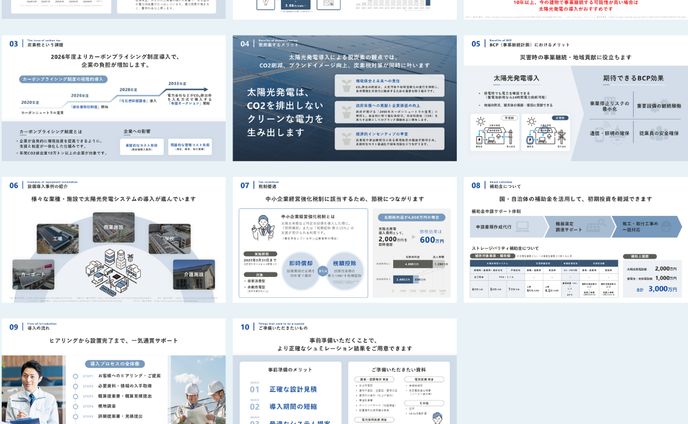The image size is (688, 424).
Task: Click the sun icon in slide 05's left diagram
Action: 480,122
